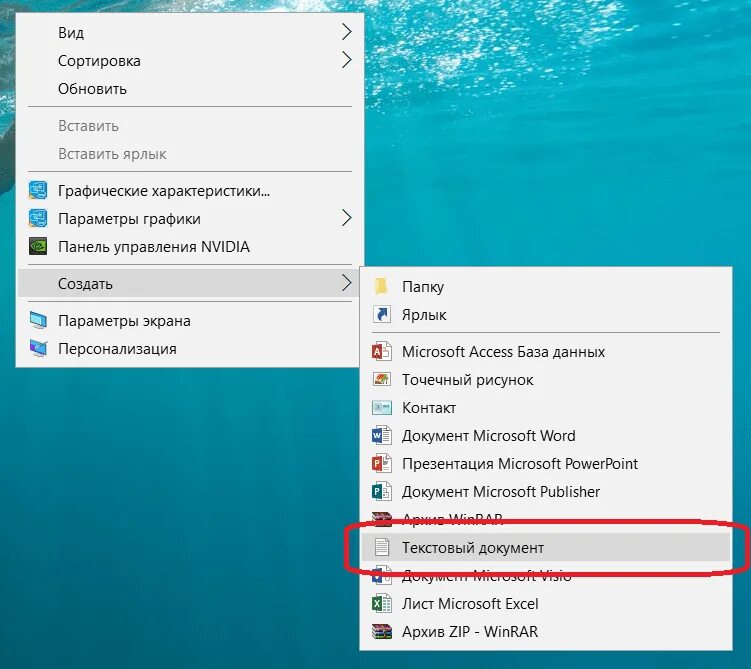
Task: Choose Контакт in the Создать submenu
Action: 546,408
